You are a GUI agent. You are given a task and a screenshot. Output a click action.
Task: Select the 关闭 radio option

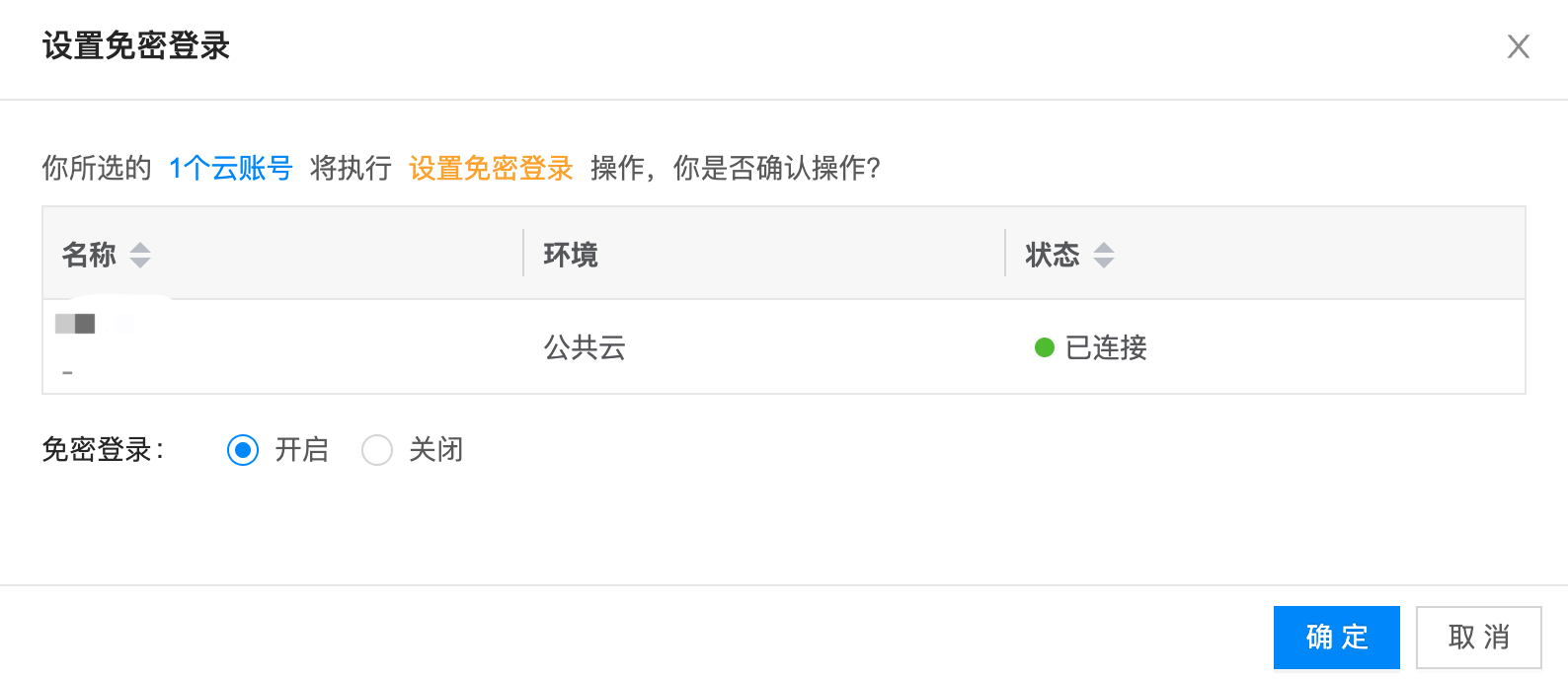pyautogui.click(x=377, y=450)
